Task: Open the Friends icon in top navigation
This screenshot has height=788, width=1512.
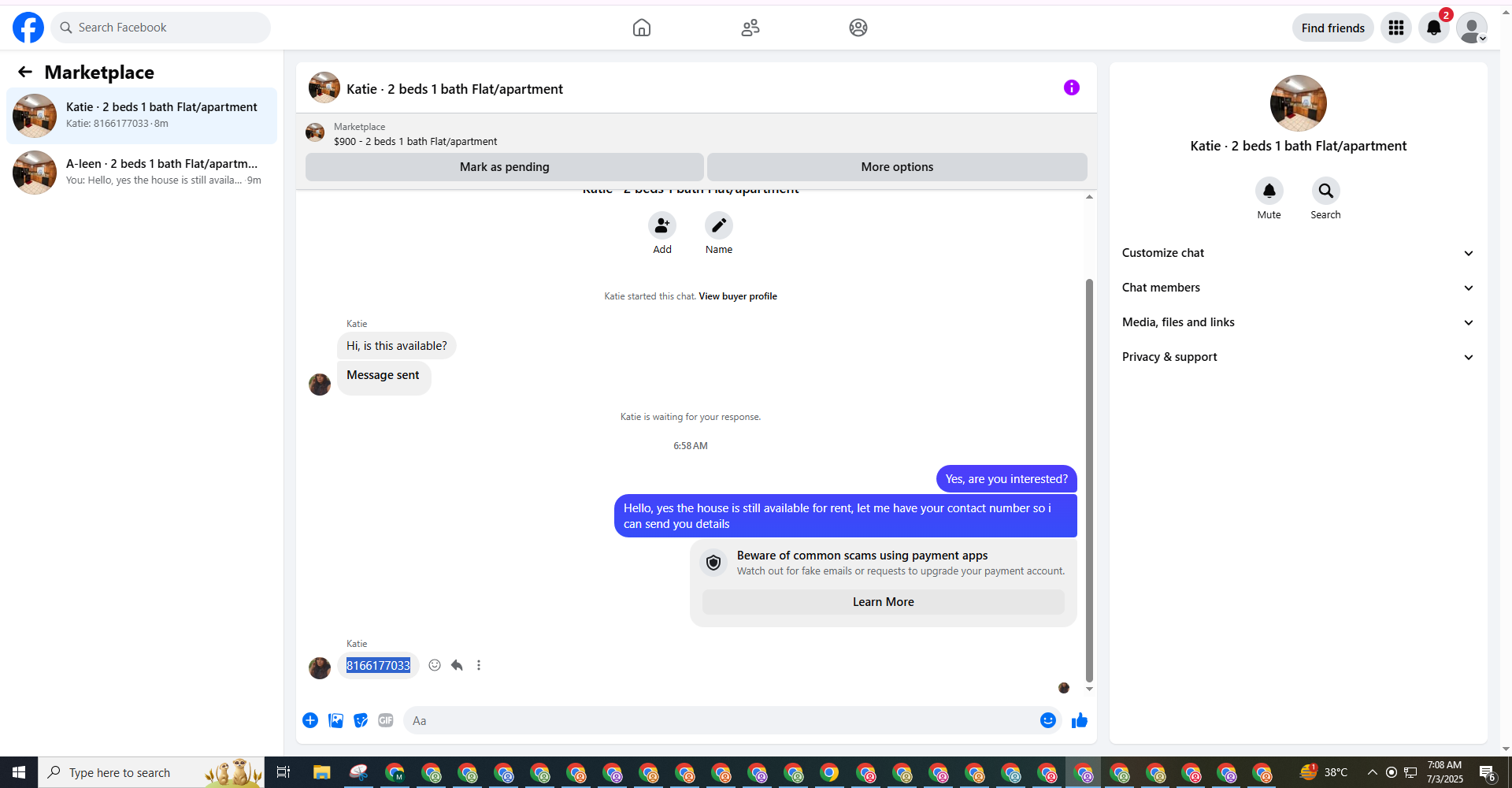Action: point(750,28)
